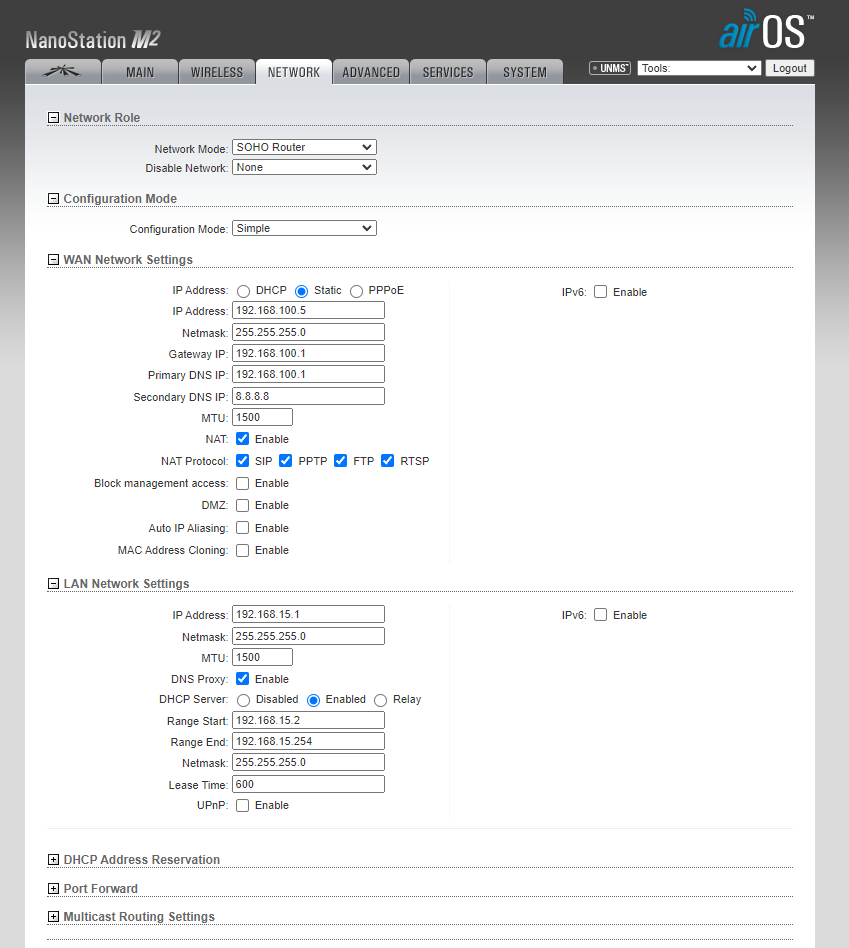
Task: Open the Ubiquiti logo tab
Action: (63, 72)
